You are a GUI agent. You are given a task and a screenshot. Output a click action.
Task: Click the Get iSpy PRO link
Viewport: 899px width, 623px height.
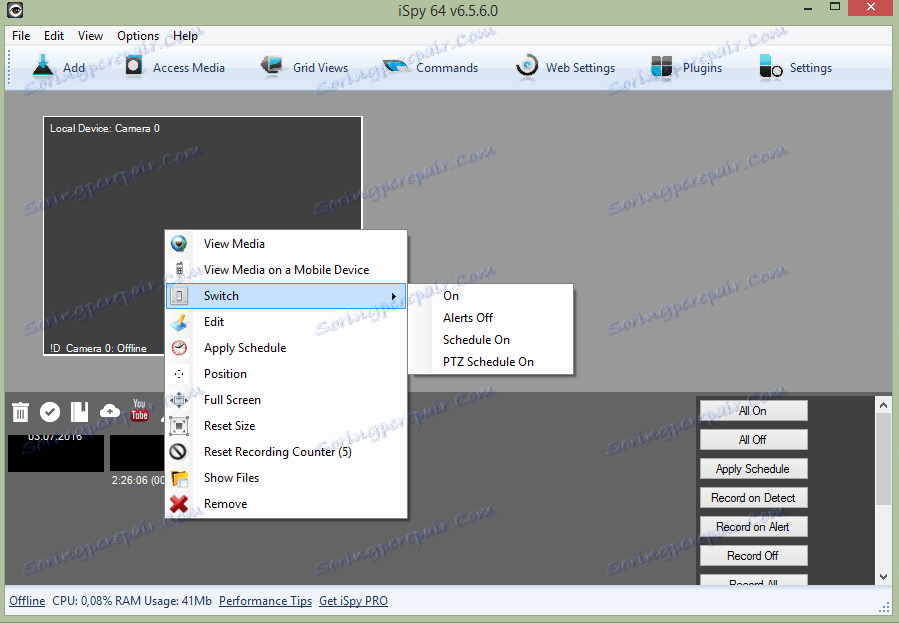pyautogui.click(x=353, y=601)
